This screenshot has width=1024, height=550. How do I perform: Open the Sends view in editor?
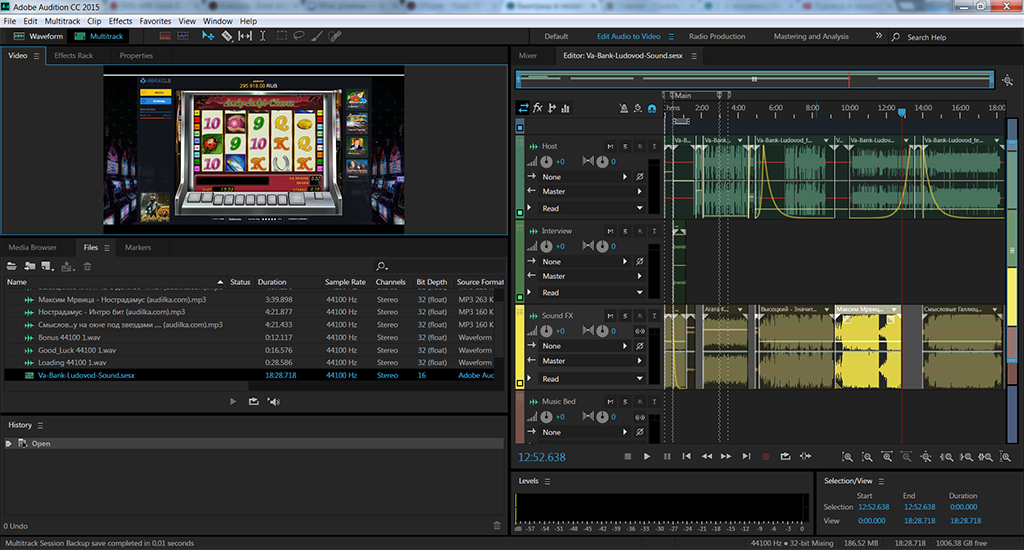pyautogui.click(x=552, y=108)
